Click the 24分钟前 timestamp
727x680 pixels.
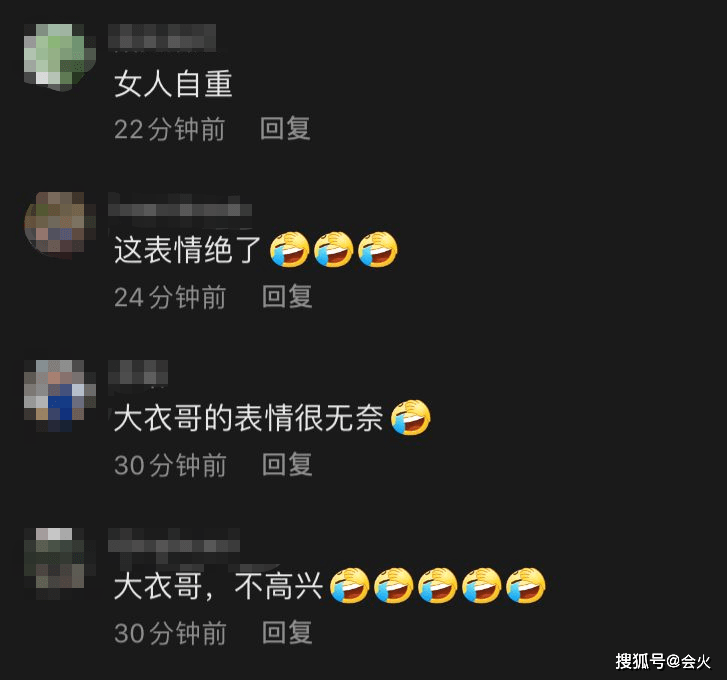click(x=170, y=297)
